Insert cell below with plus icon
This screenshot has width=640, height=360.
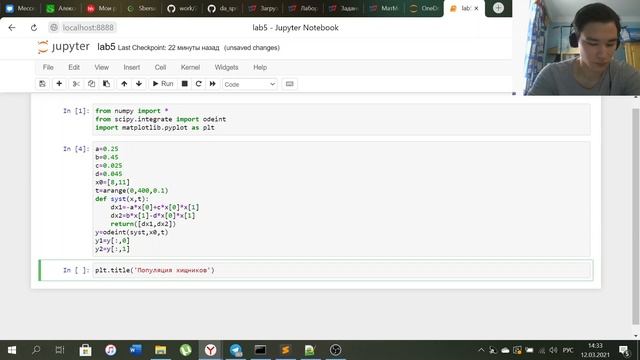click(x=59, y=84)
